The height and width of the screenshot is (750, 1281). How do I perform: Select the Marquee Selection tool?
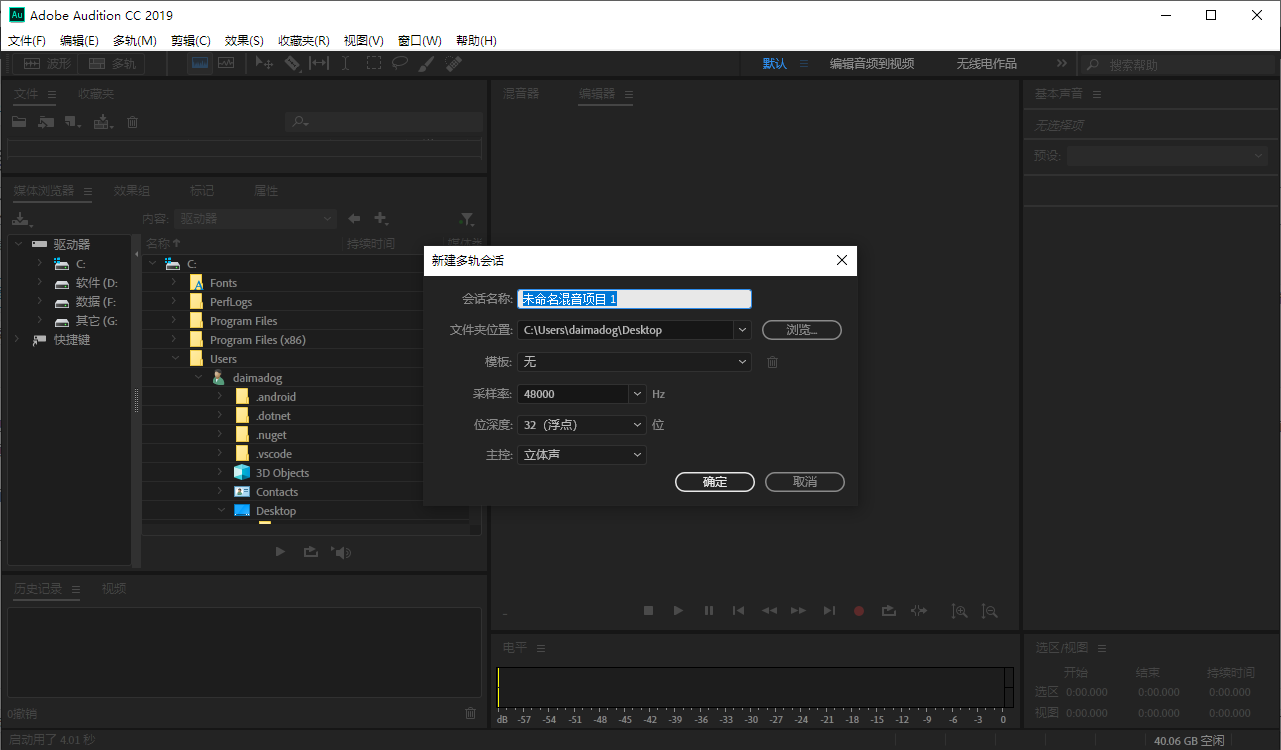pos(373,63)
